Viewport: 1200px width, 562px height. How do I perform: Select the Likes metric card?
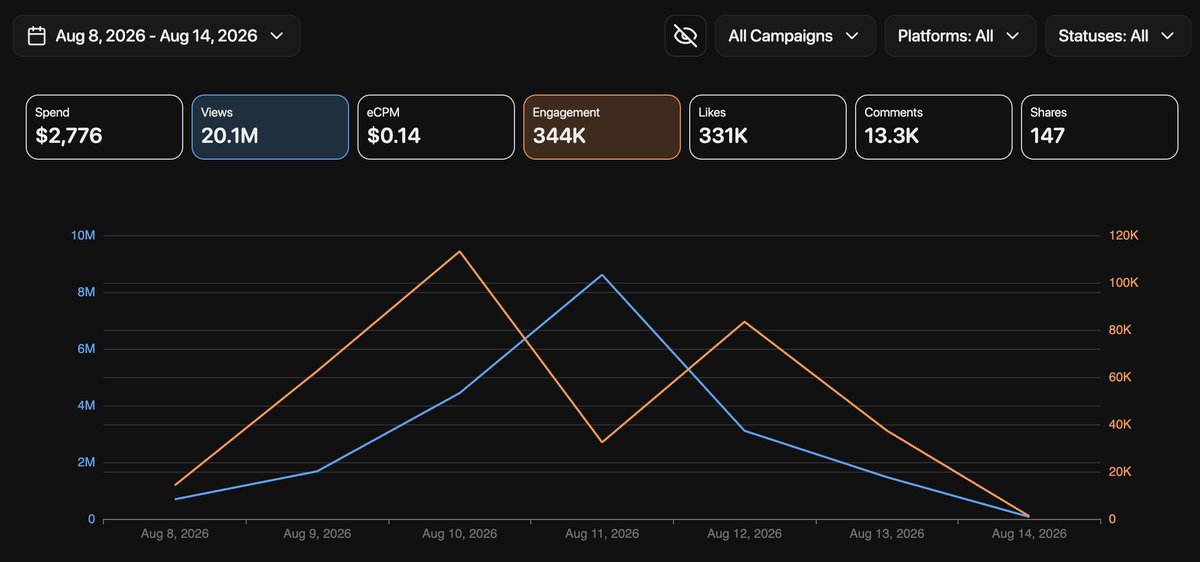pyautogui.click(x=768, y=127)
